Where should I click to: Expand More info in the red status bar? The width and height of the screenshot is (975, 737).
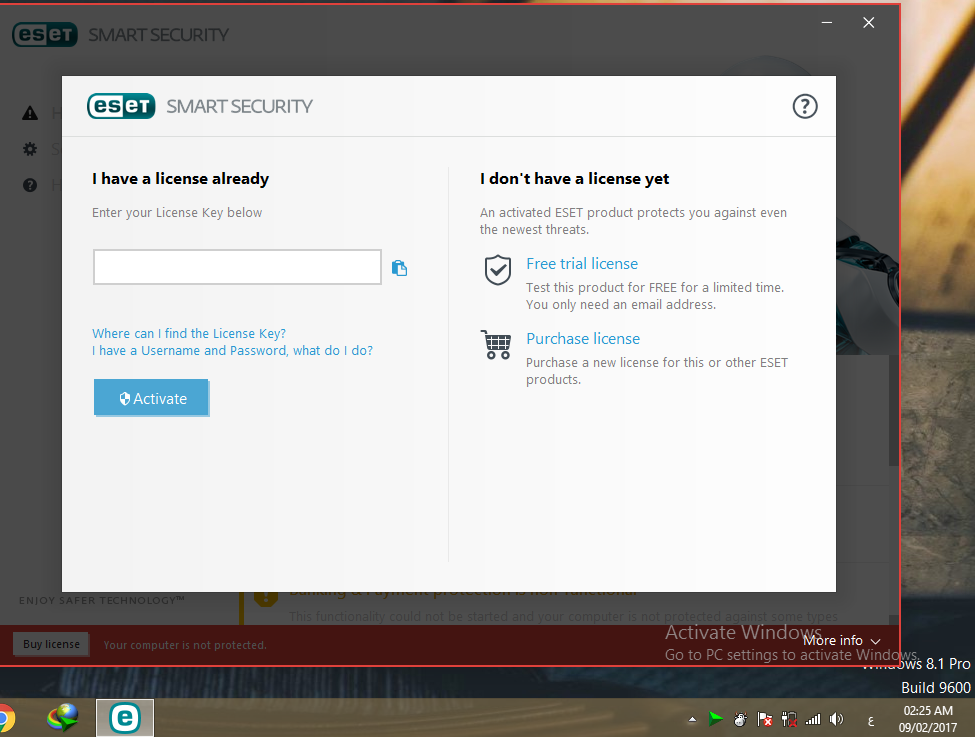pyautogui.click(x=841, y=641)
